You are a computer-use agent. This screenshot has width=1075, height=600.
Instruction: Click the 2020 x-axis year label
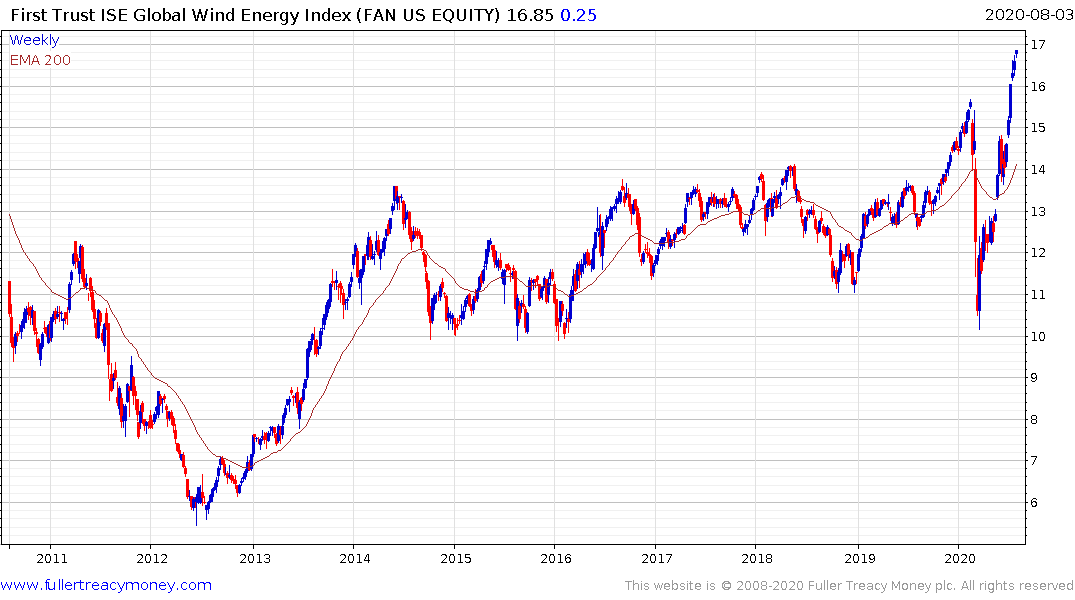[960, 558]
